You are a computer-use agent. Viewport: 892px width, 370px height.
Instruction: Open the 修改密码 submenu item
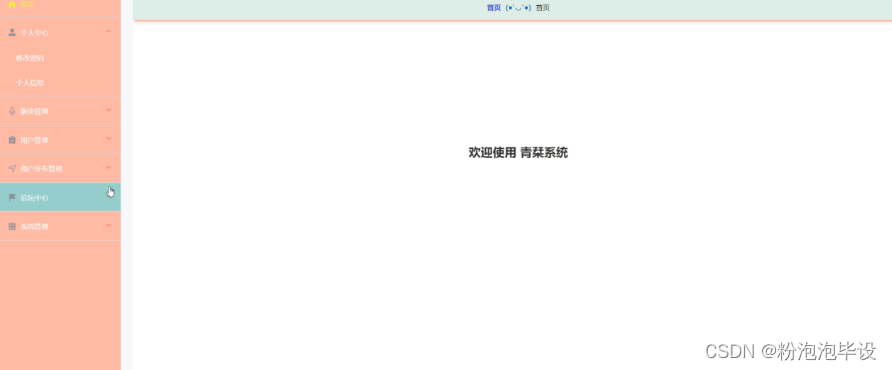pyautogui.click(x=30, y=58)
